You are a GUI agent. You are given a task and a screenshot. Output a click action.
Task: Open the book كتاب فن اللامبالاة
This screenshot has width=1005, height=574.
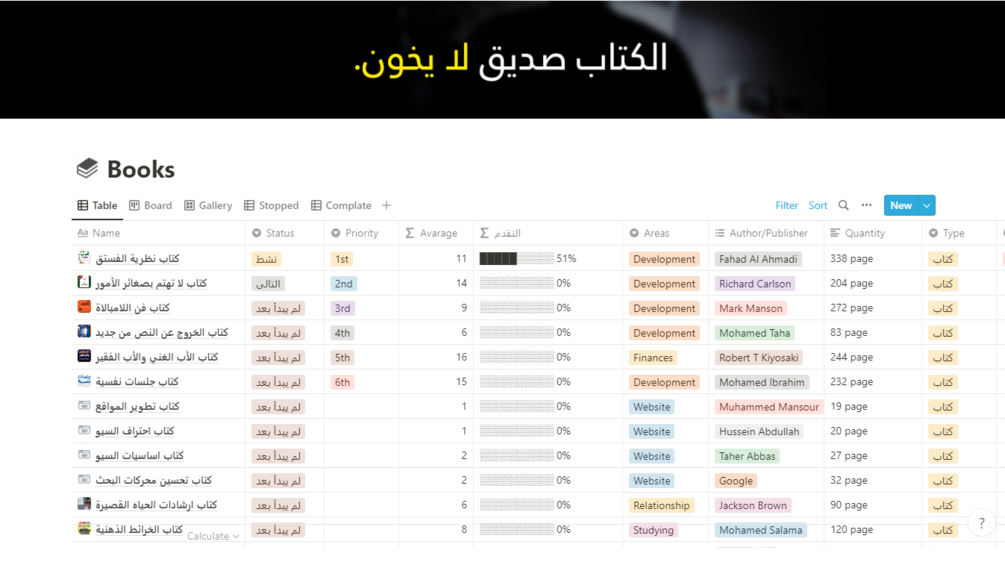133,308
